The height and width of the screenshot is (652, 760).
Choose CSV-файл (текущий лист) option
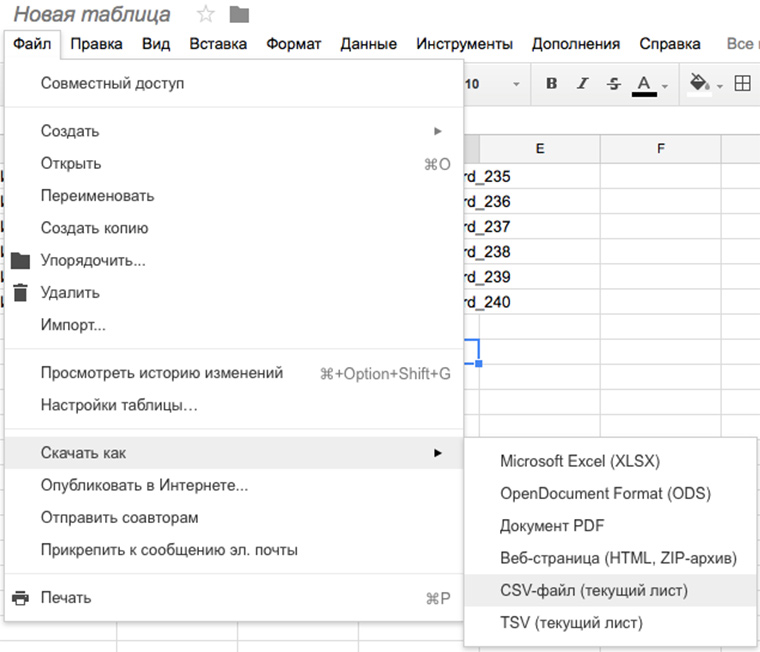point(594,590)
